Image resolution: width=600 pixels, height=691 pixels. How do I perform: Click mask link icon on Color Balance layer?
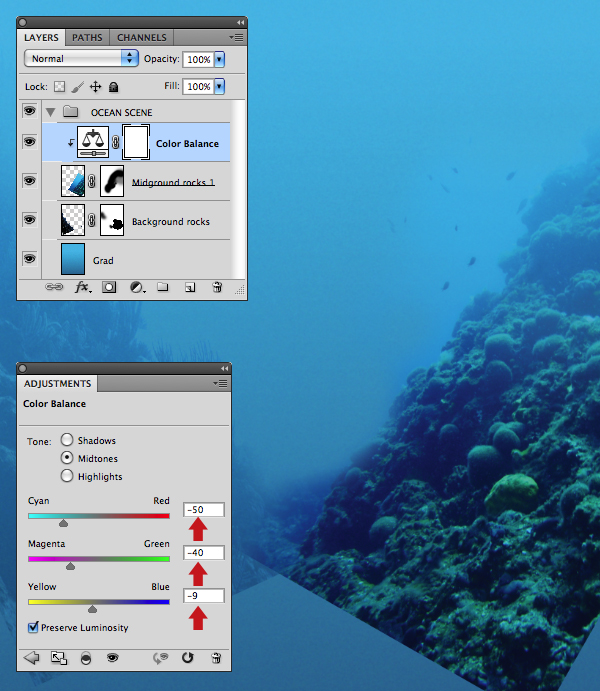(115, 142)
